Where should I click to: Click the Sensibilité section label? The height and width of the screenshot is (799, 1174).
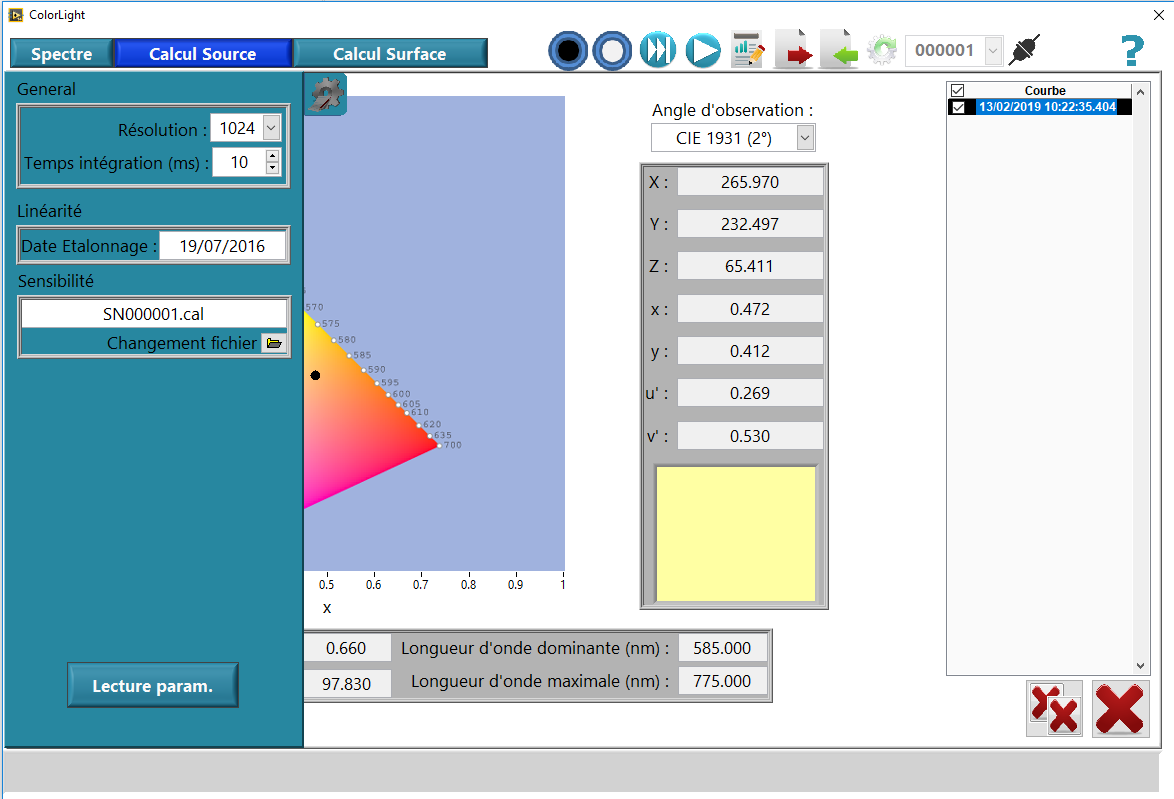coord(56,281)
